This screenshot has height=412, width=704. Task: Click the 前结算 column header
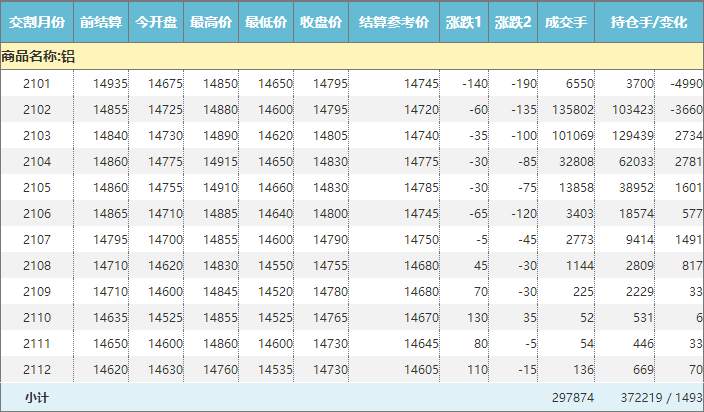101,22
